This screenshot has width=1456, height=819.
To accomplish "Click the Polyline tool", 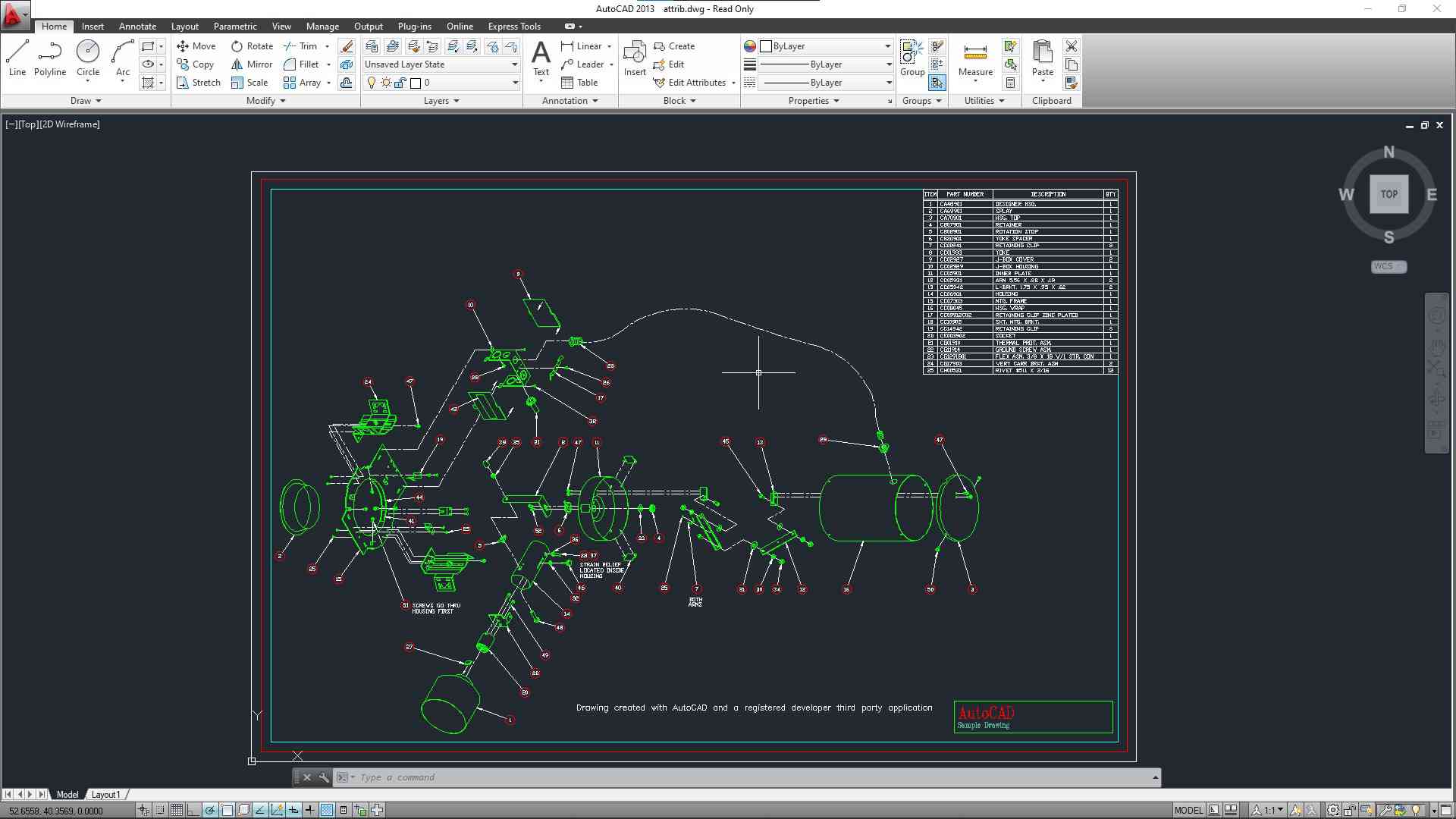I will [50, 58].
